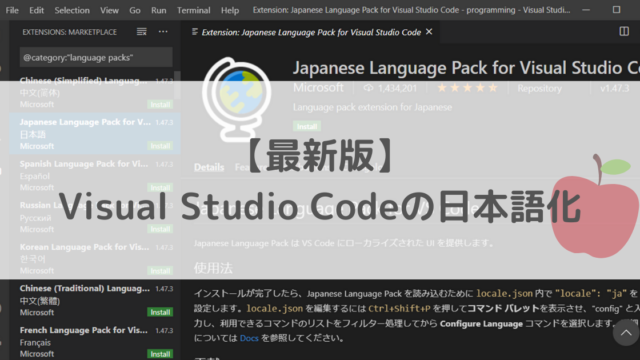Viewport: 640px width, 360px height.
Task: Select Japanese Language Pack list entry
Action: [x=95, y=134]
